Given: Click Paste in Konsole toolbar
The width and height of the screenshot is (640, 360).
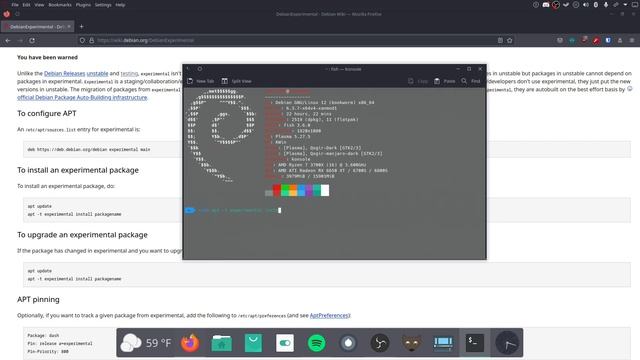Looking at the screenshot, I should [x=444, y=81].
